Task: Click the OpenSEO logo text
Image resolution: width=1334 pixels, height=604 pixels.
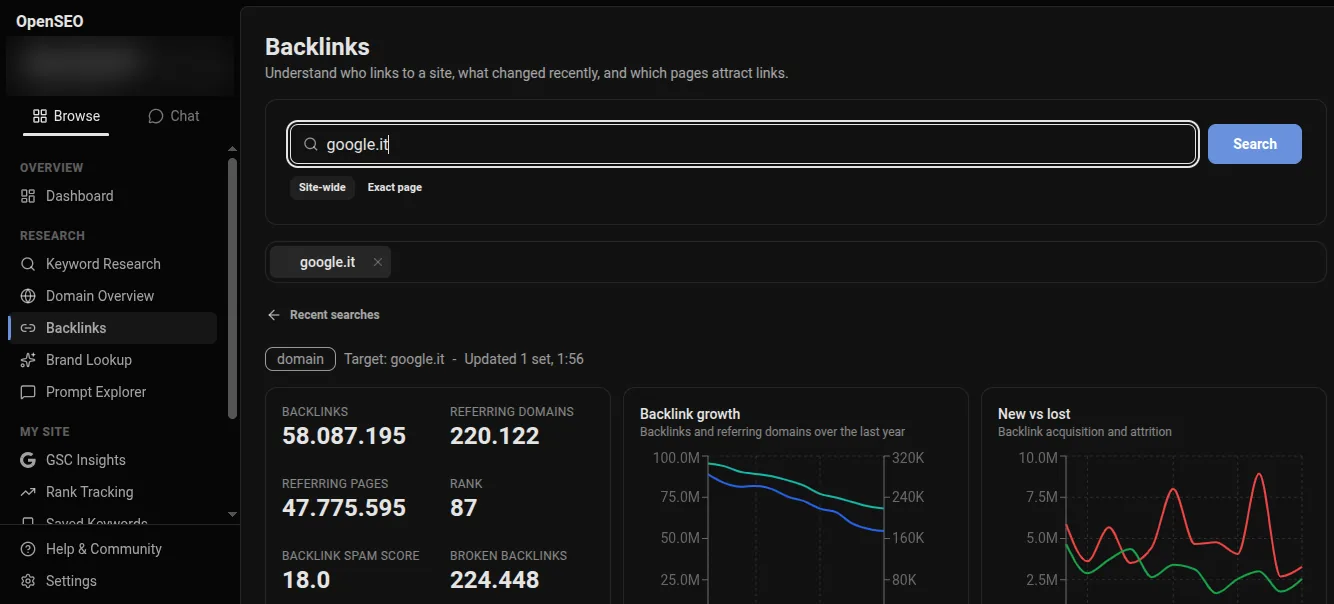Action: (x=50, y=21)
